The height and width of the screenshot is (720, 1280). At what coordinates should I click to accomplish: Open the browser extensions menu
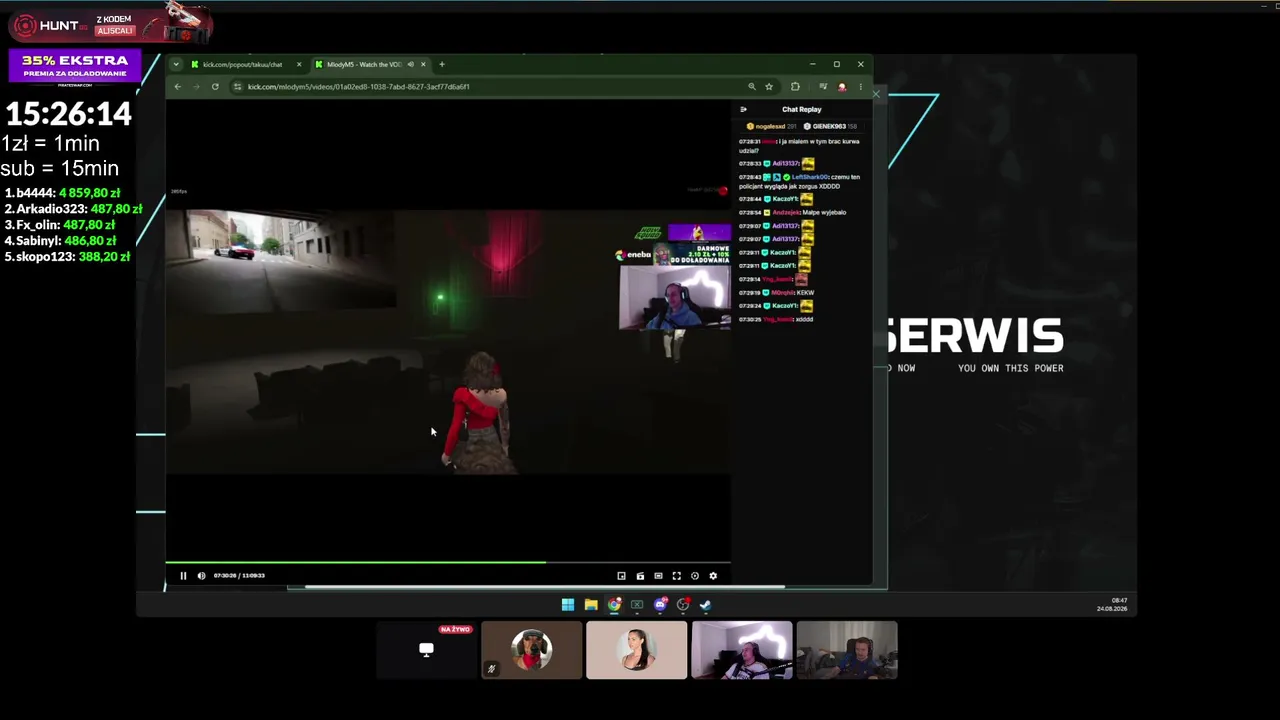point(795,87)
